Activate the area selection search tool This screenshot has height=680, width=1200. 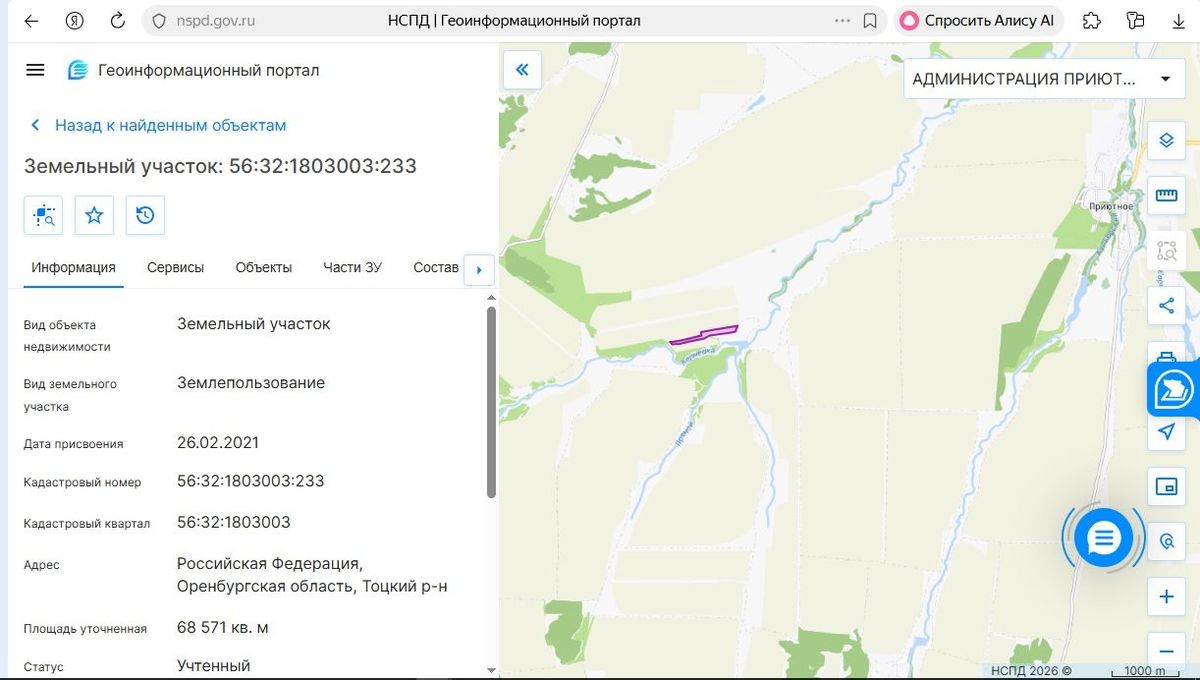[x=1166, y=250]
